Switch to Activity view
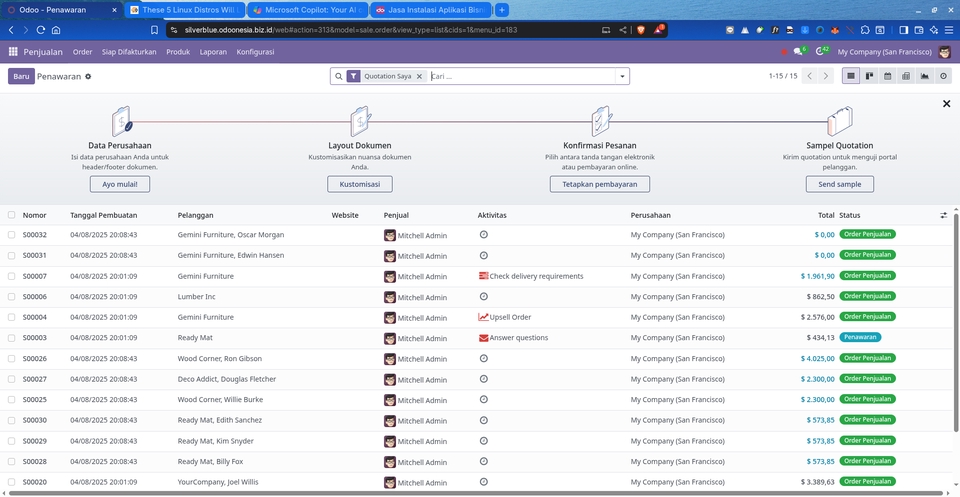Viewport: 960px width, 497px height. [x=943, y=76]
